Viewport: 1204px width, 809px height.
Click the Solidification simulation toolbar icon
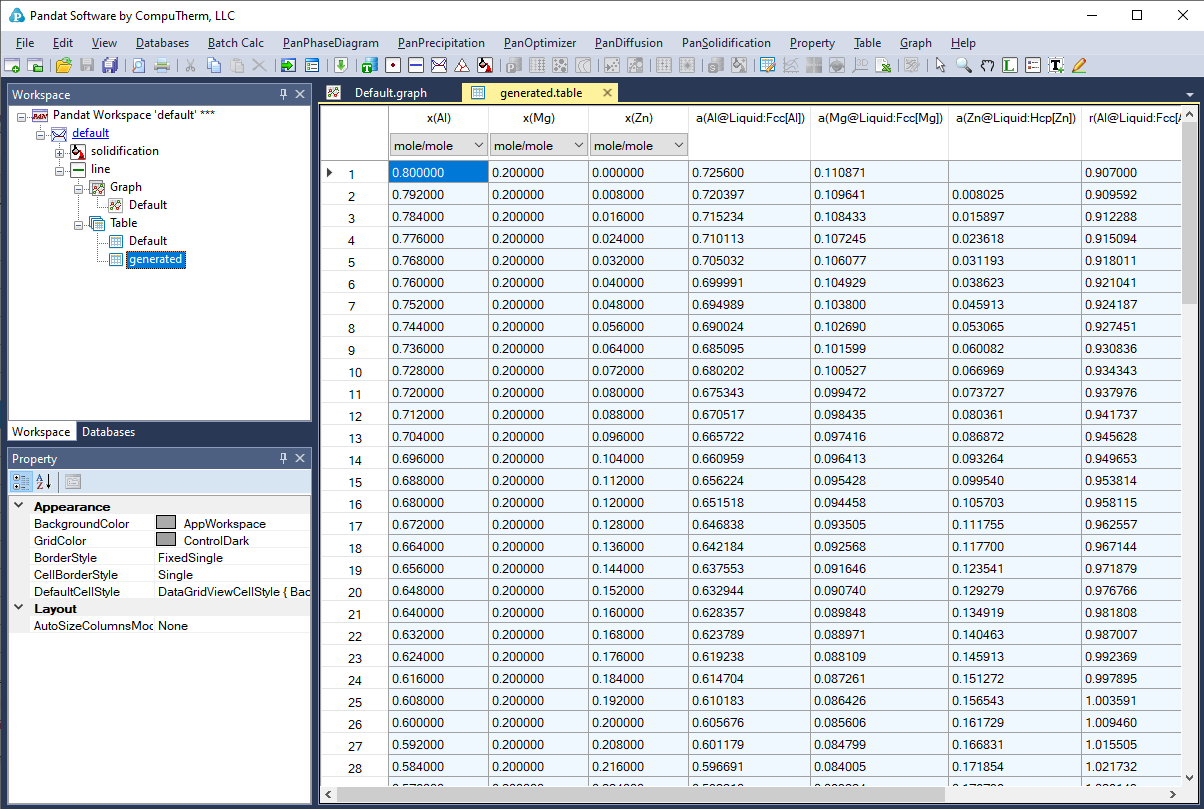point(485,66)
